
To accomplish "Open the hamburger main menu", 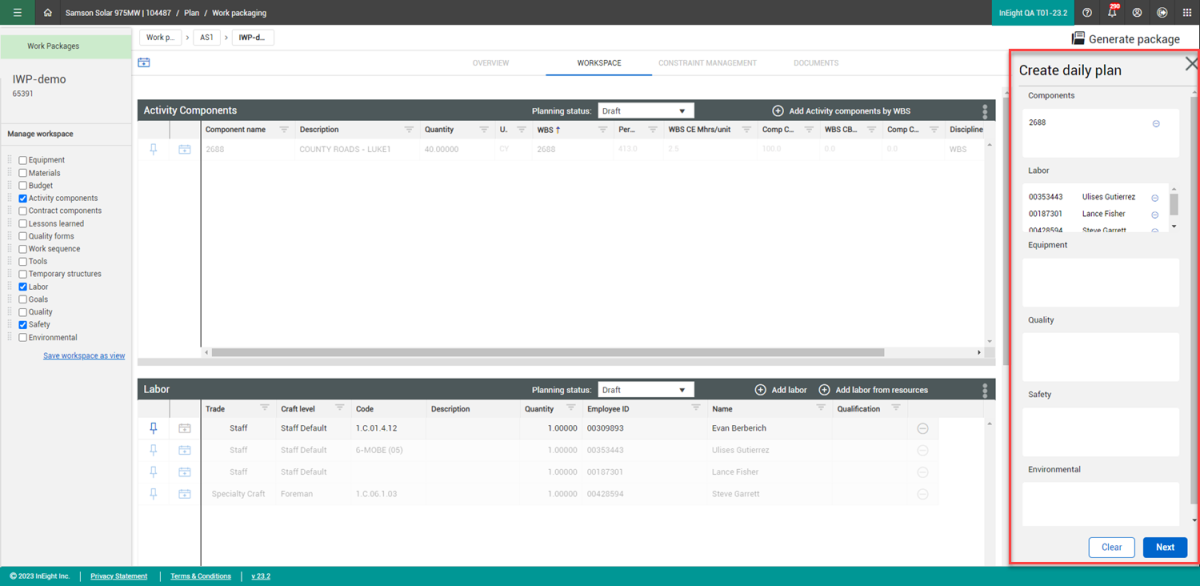I will coord(17,13).
